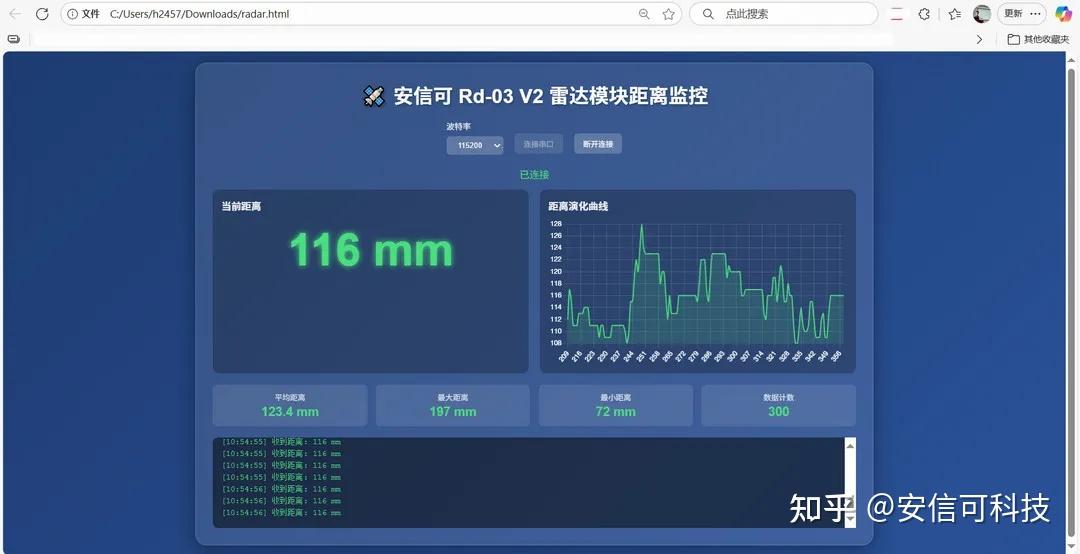Open the 波特率 115200 dropdown

[475, 145]
